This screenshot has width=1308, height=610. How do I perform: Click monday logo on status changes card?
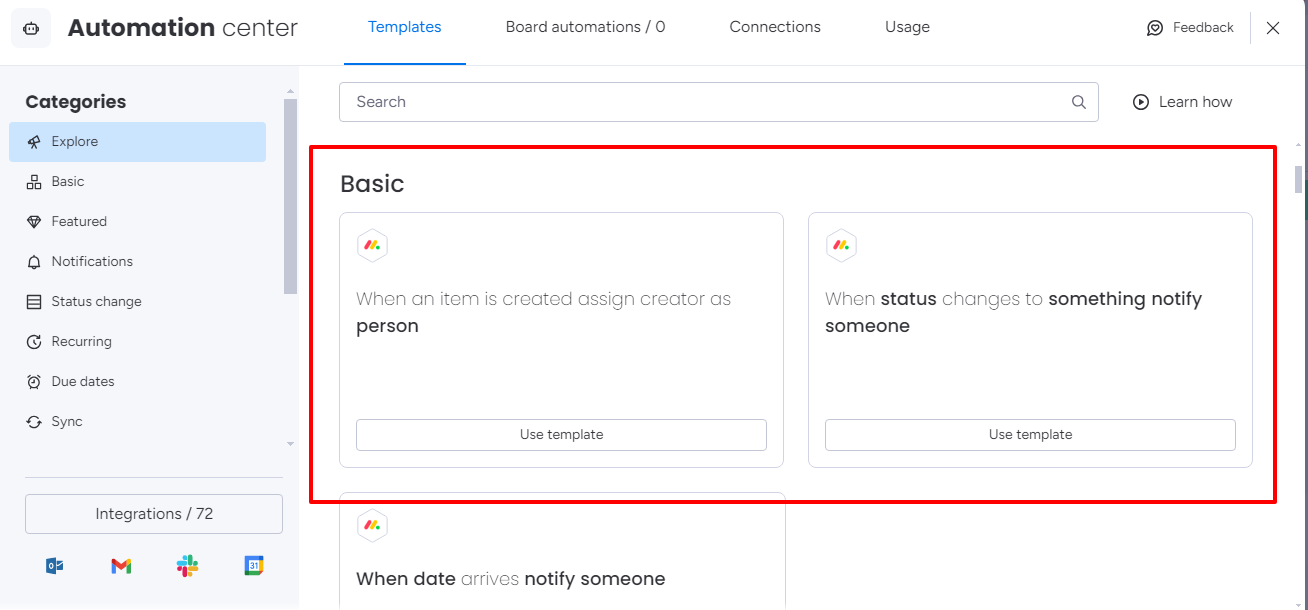coord(841,245)
